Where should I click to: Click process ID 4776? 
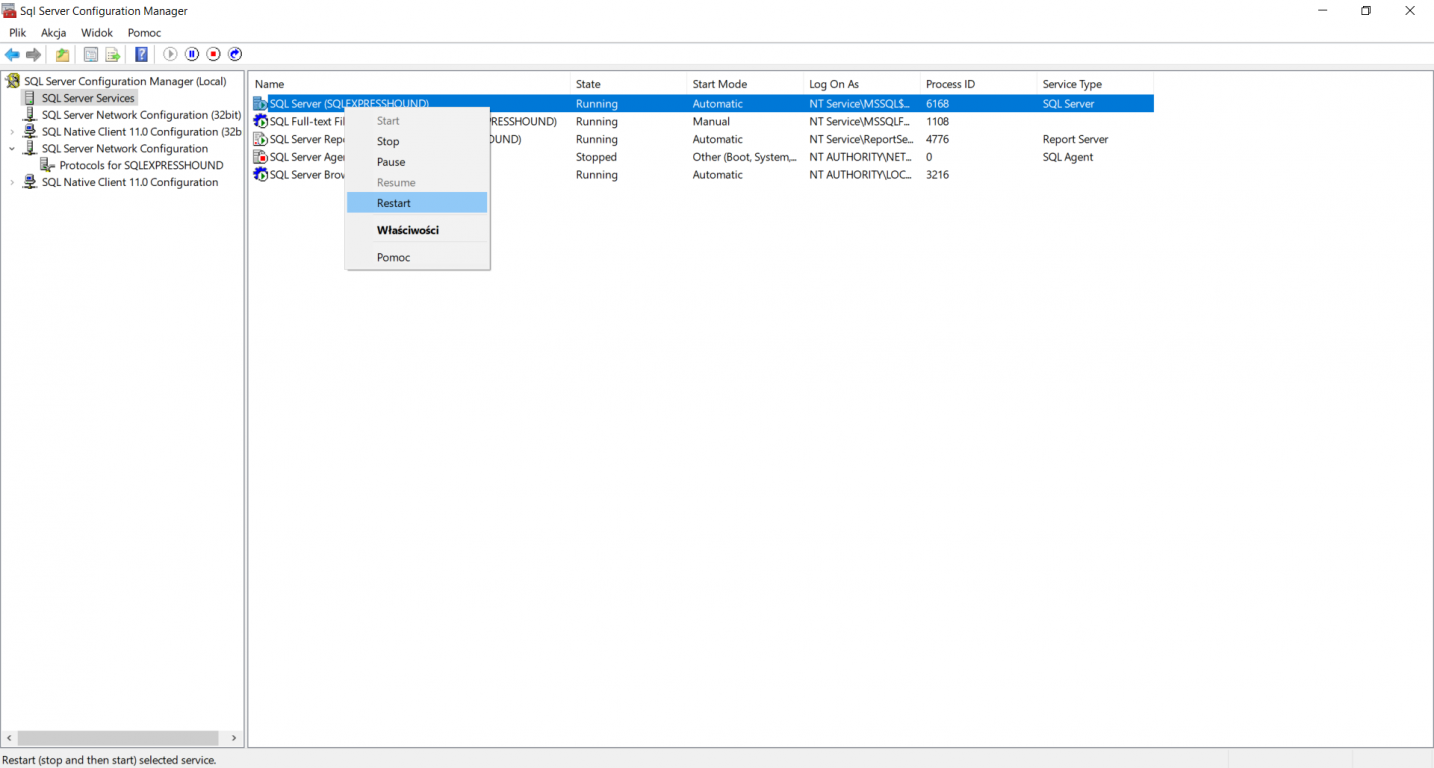tap(937, 139)
